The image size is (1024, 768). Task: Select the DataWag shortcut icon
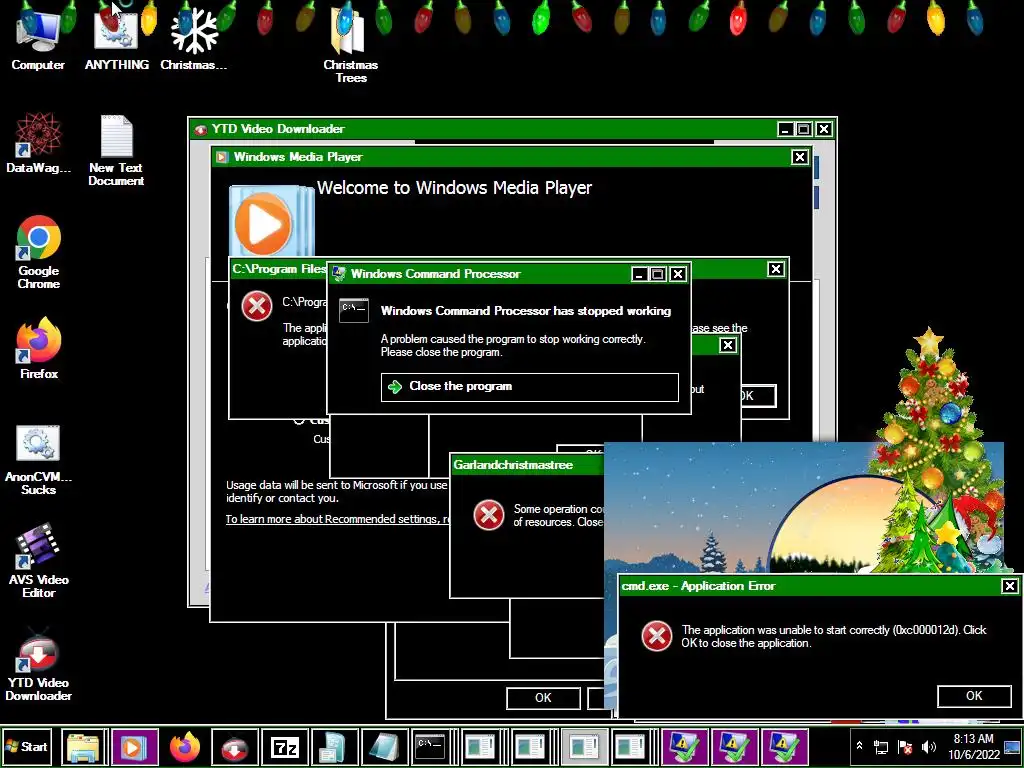pyautogui.click(x=38, y=144)
